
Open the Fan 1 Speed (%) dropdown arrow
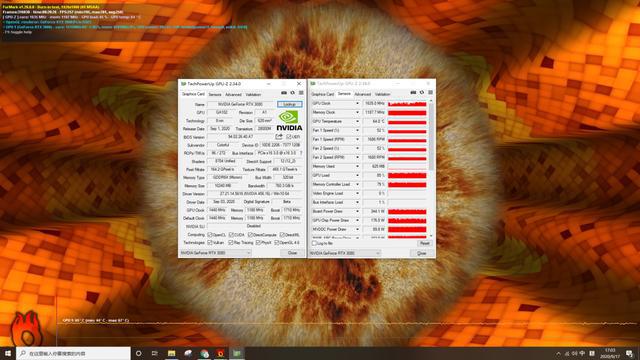point(358,131)
